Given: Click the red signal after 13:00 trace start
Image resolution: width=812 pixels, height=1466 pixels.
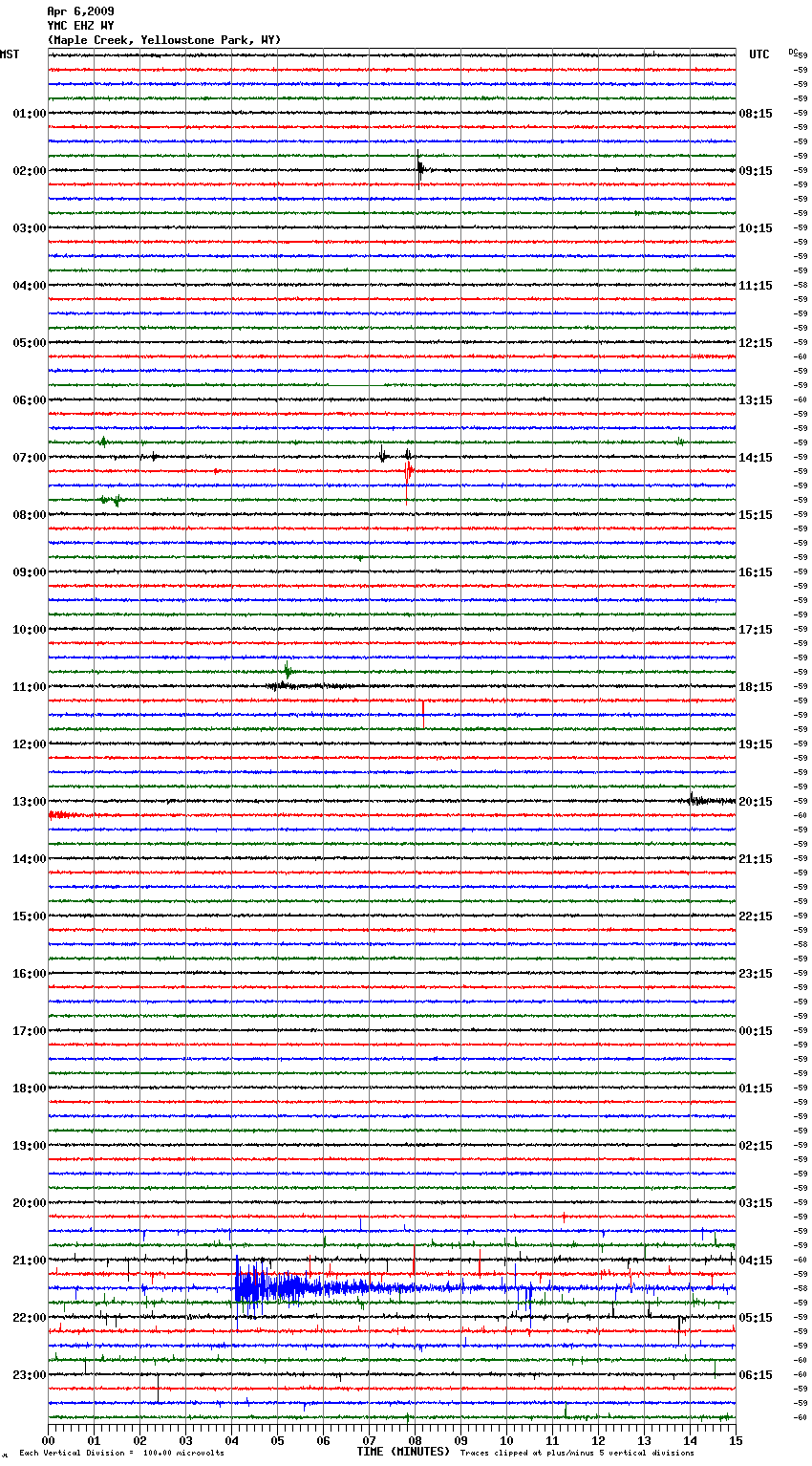Looking at the screenshot, I should point(63,815).
